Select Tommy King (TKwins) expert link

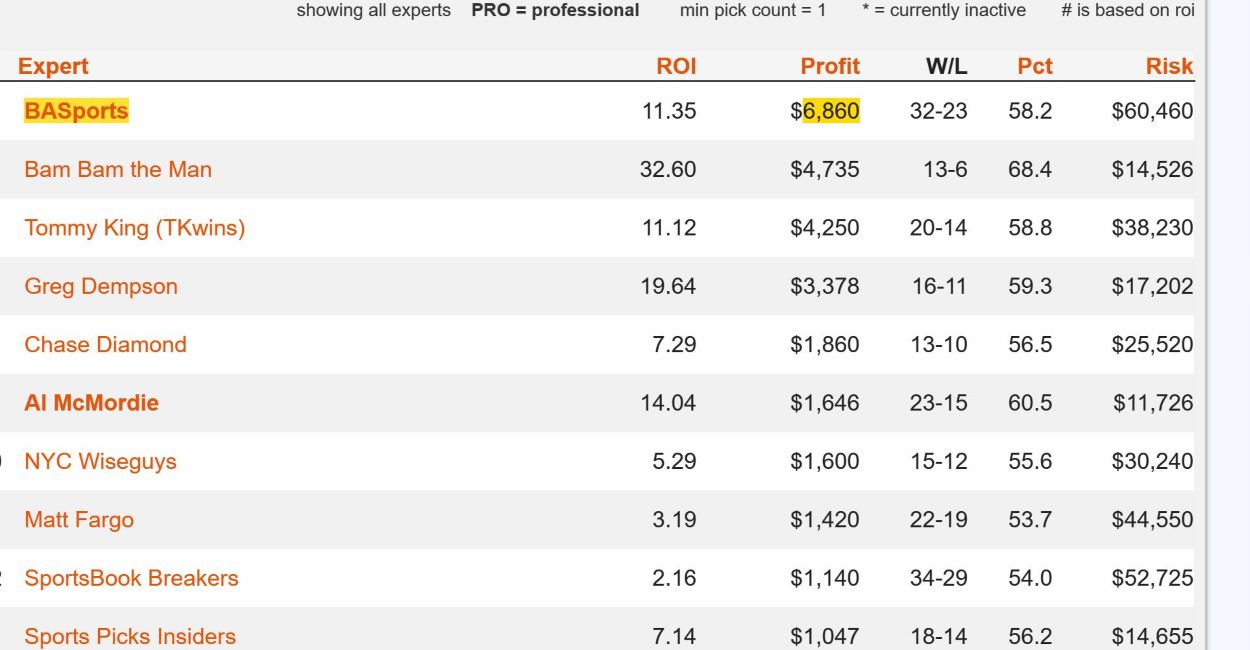(135, 228)
